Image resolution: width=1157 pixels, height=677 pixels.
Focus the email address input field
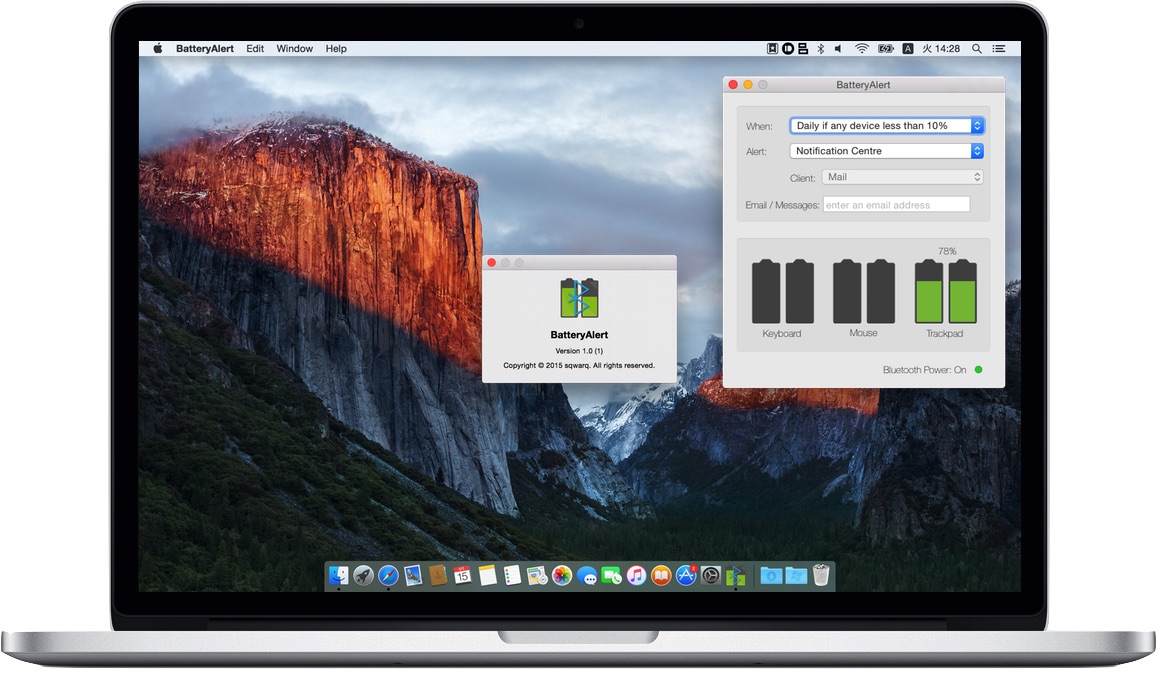point(897,205)
